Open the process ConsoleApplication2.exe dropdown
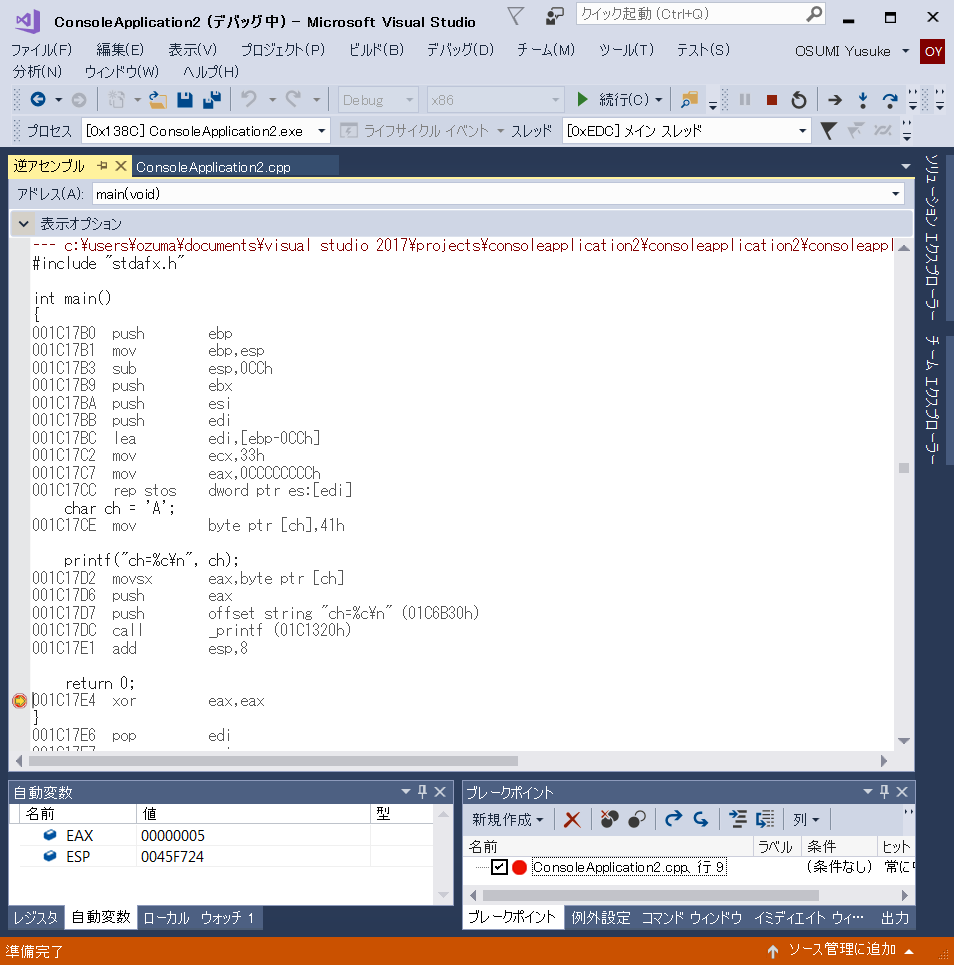This screenshot has width=954, height=965. coord(321,131)
